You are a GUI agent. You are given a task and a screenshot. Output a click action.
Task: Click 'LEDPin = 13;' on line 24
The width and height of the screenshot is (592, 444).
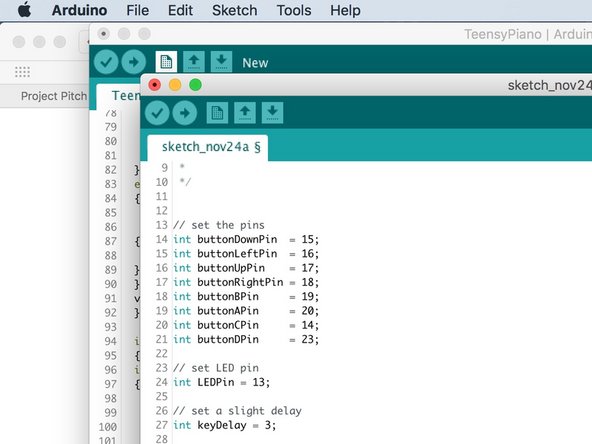234,382
